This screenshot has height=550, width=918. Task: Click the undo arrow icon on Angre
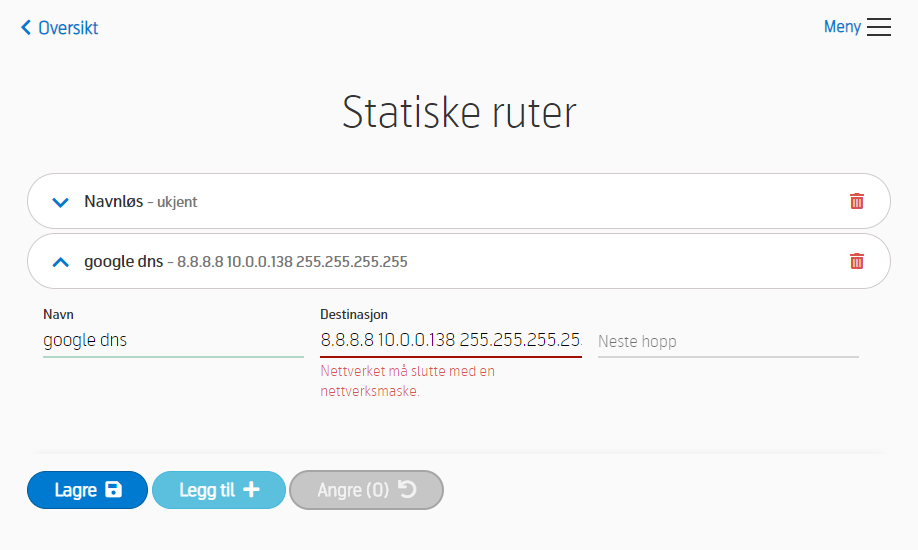(x=407, y=489)
